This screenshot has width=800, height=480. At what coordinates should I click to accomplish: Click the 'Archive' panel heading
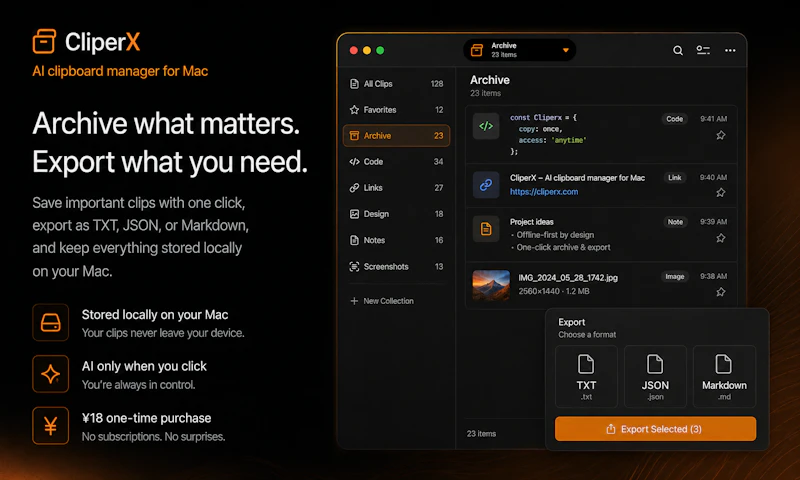tap(490, 80)
